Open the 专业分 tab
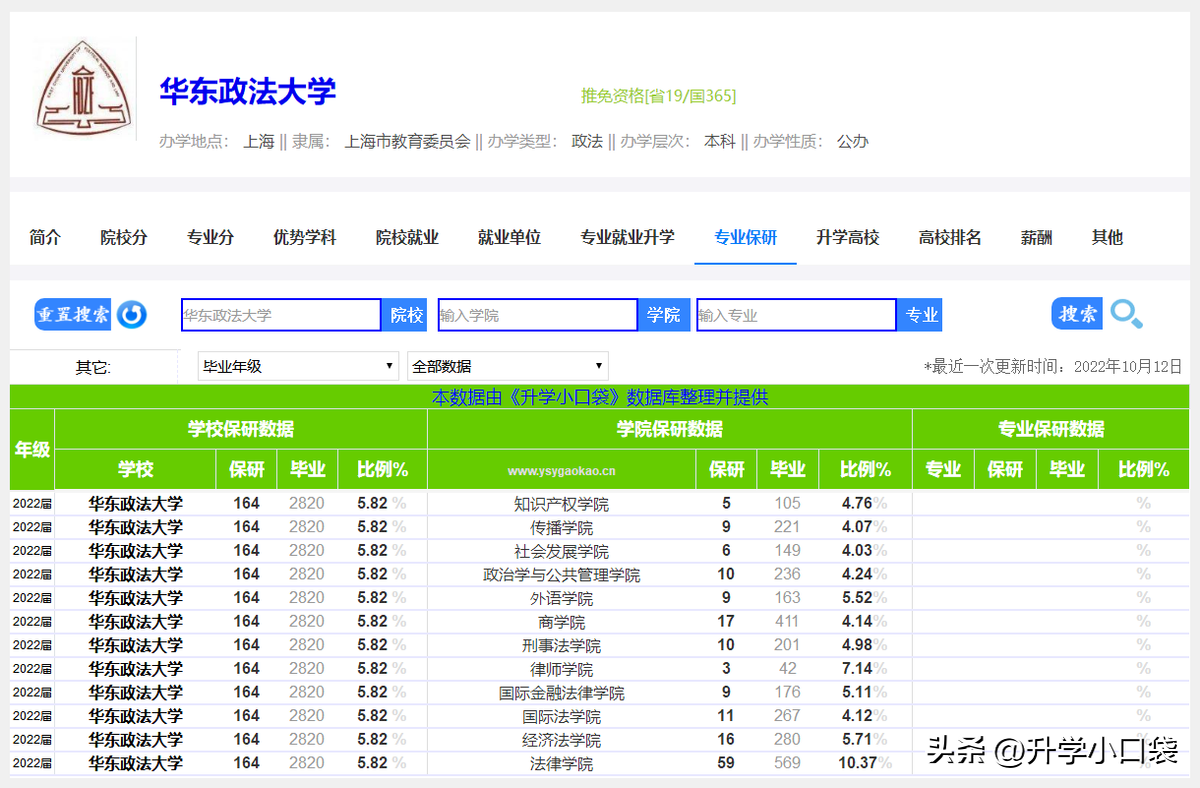1200x788 pixels. [210, 237]
